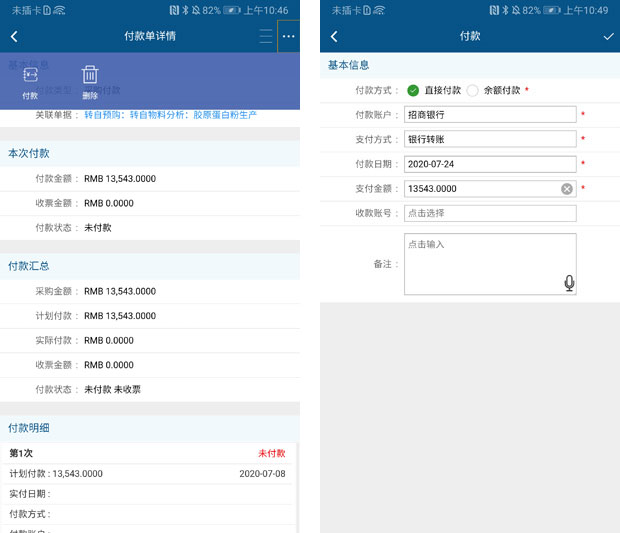Open the three-dots more menu
This screenshot has width=620, height=533.
coord(288,36)
